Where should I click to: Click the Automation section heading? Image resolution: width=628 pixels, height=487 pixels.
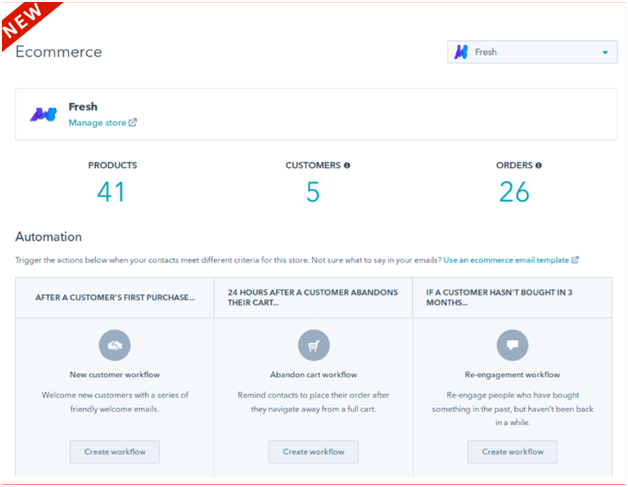point(48,237)
